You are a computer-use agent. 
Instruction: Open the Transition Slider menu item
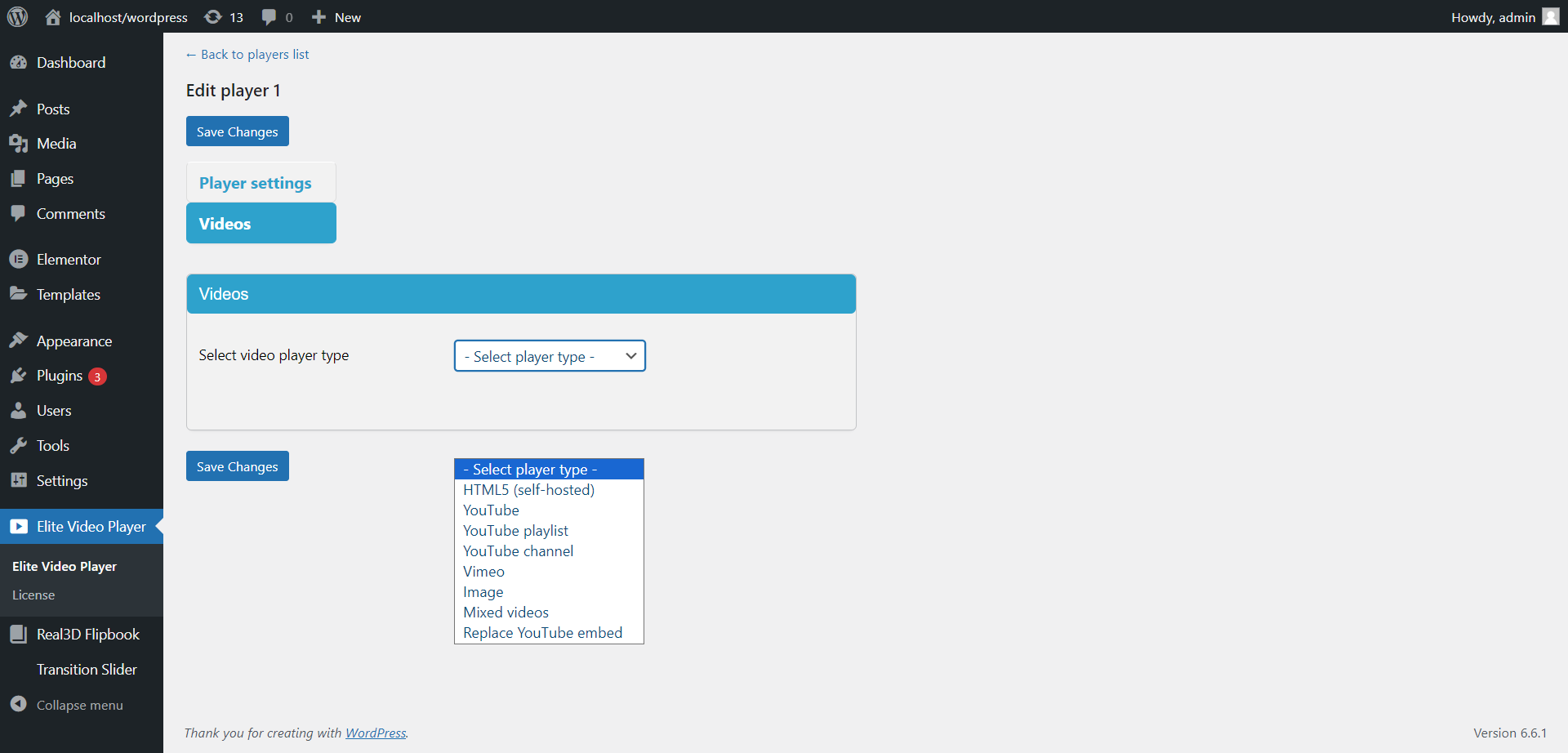(x=87, y=670)
